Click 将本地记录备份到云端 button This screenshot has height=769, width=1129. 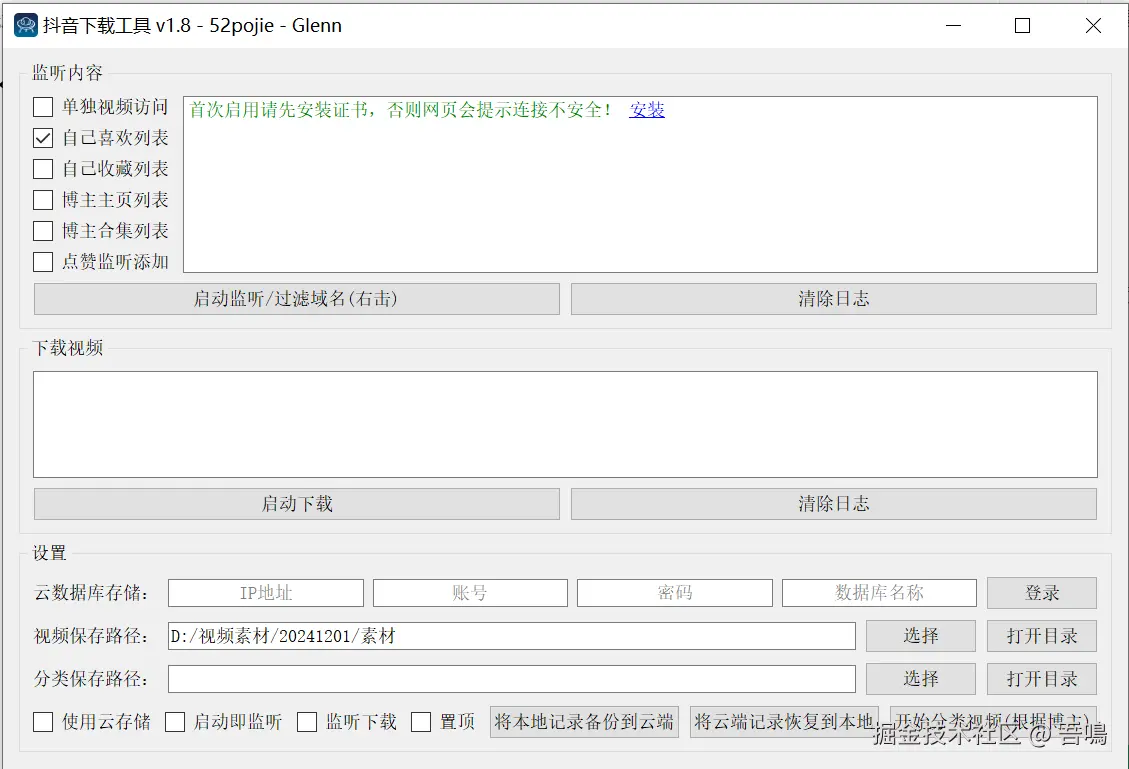pos(584,722)
